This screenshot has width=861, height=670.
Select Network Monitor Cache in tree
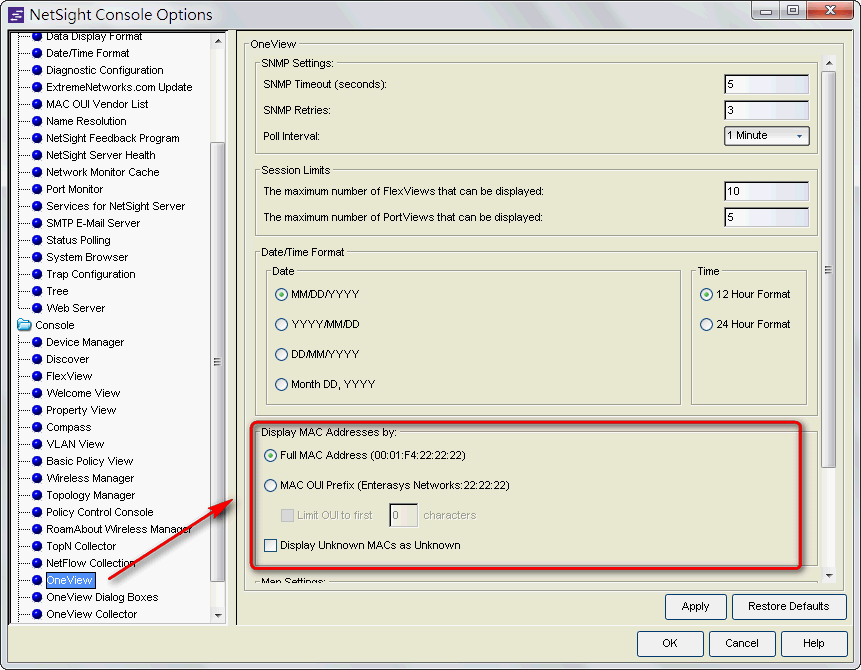point(103,172)
